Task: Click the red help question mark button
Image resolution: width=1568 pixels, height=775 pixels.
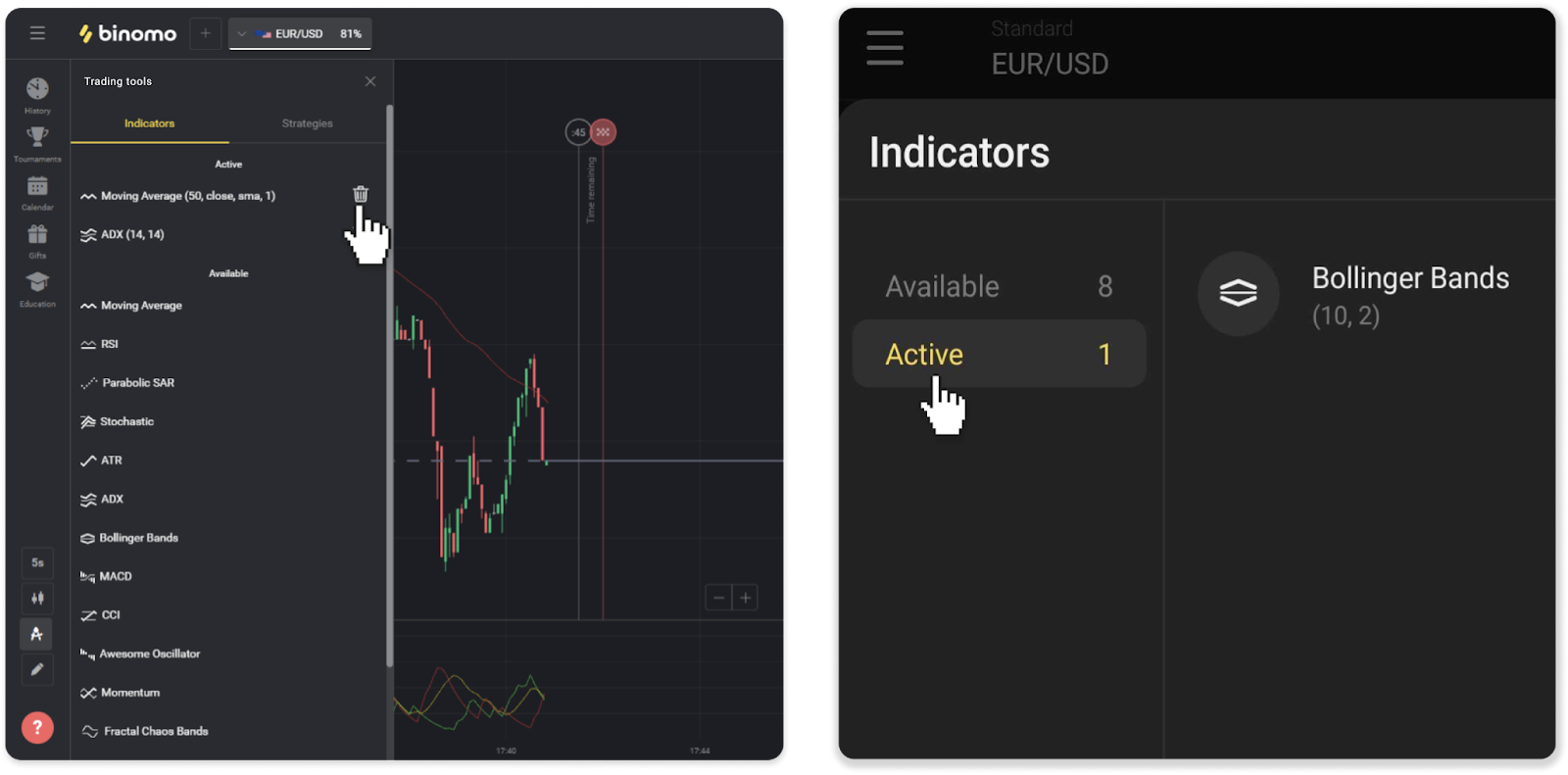Action: point(37,727)
